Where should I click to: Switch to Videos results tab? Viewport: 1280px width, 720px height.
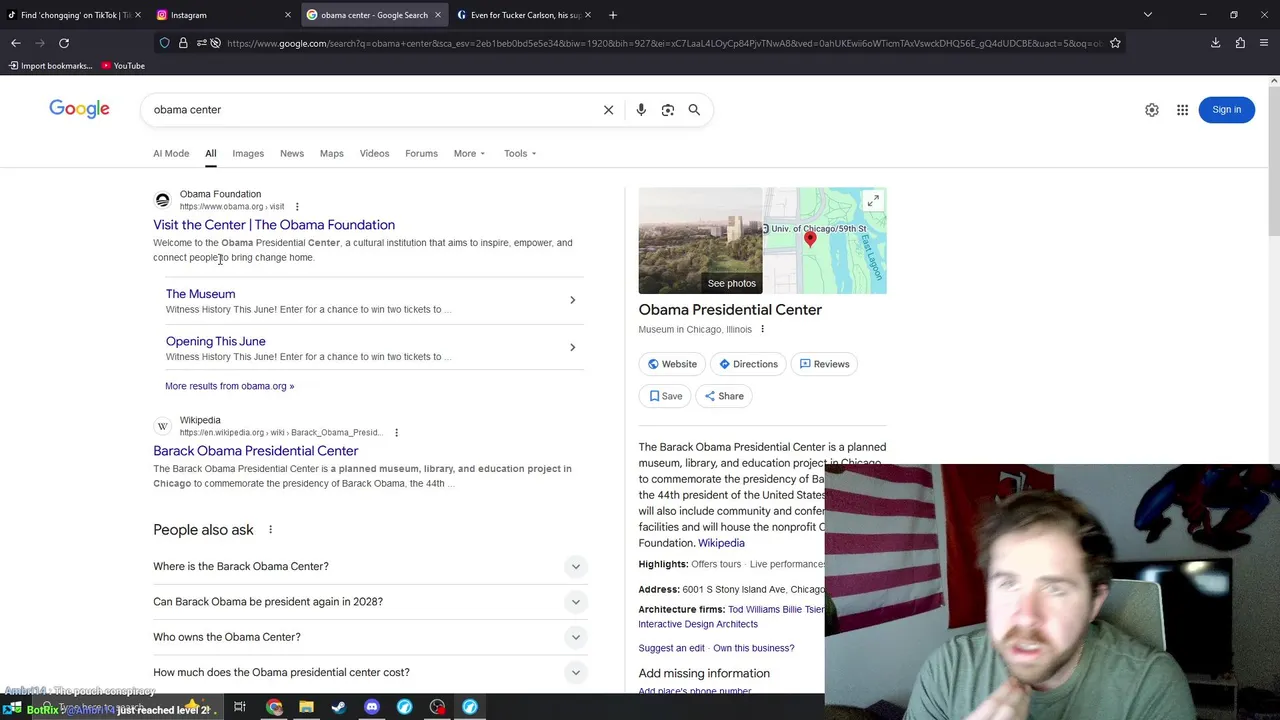click(x=374, y=154)
